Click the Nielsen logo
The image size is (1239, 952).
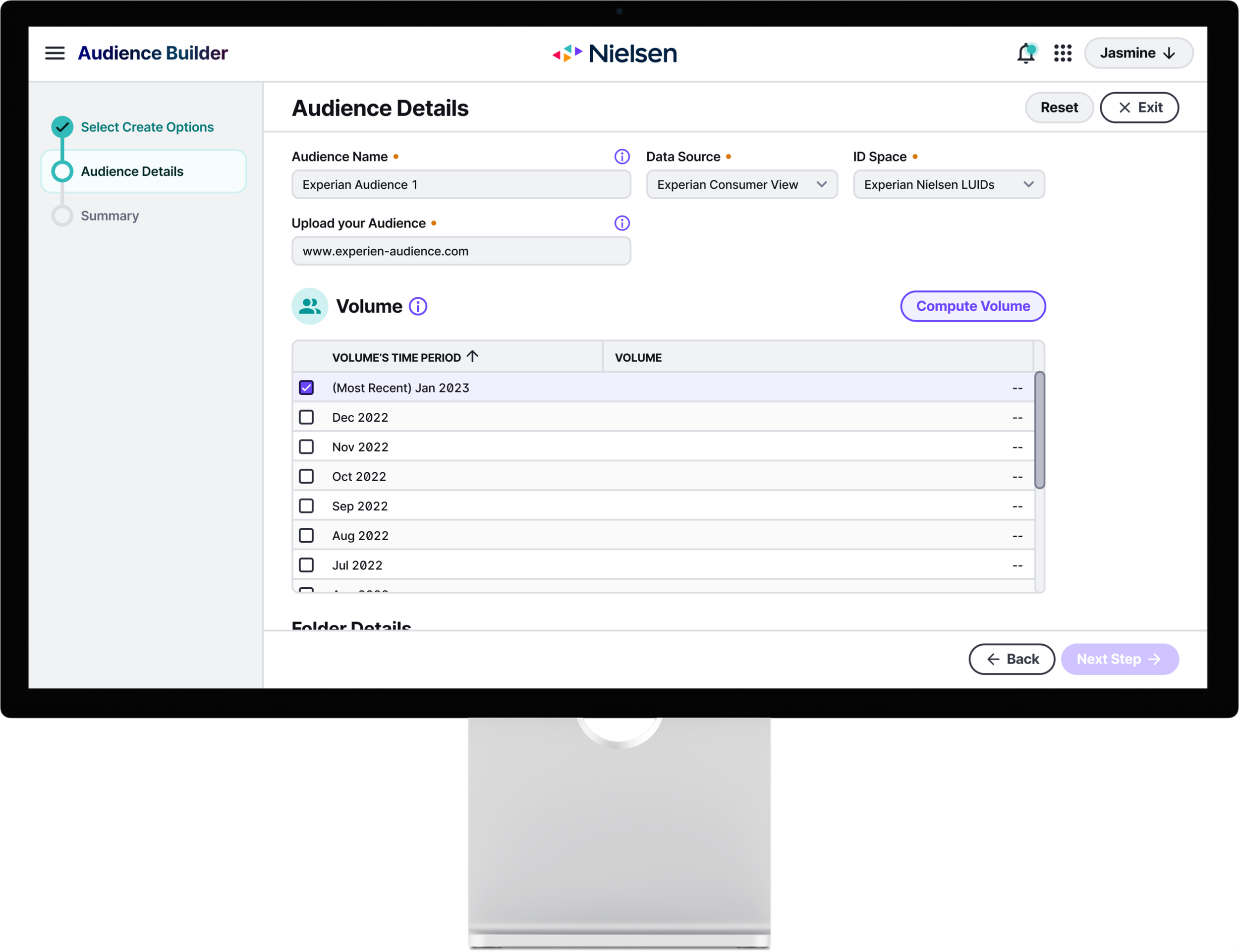615,53
